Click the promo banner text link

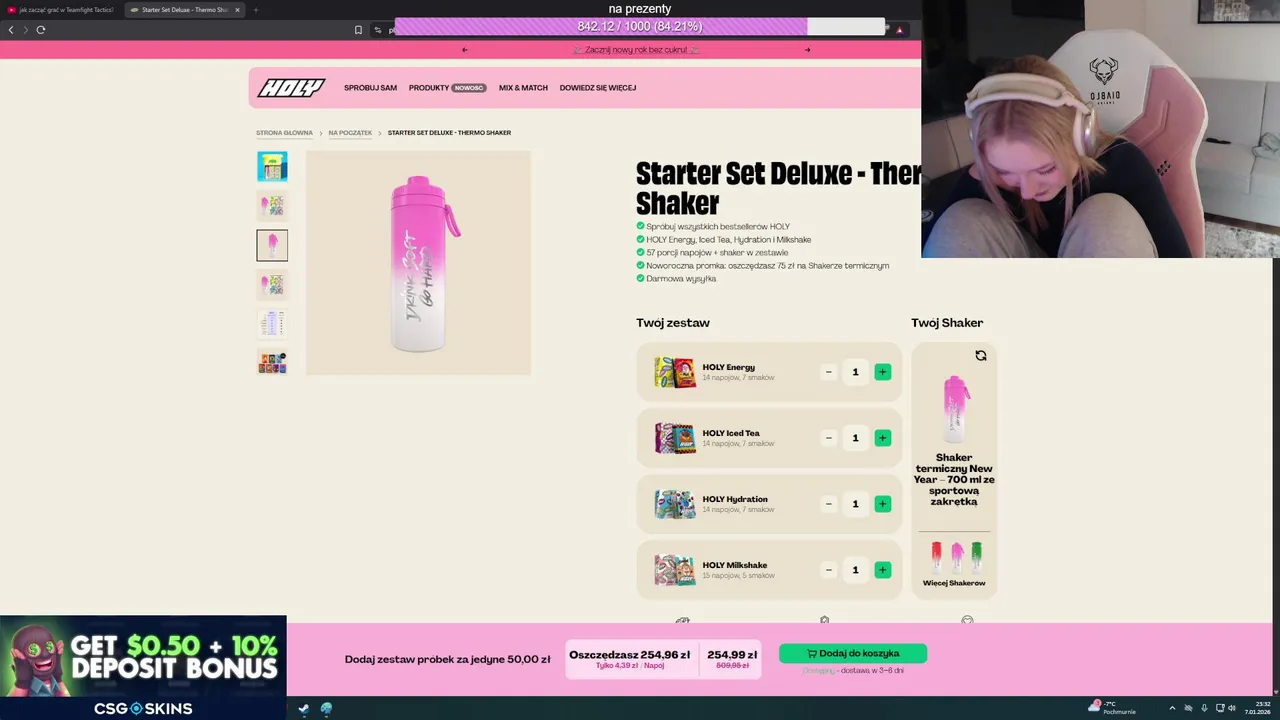[637, 50]
